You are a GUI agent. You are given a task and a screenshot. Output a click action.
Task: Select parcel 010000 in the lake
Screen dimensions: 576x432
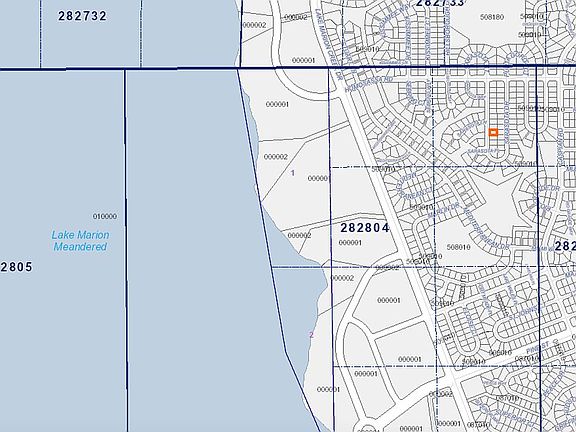point(105,216)
